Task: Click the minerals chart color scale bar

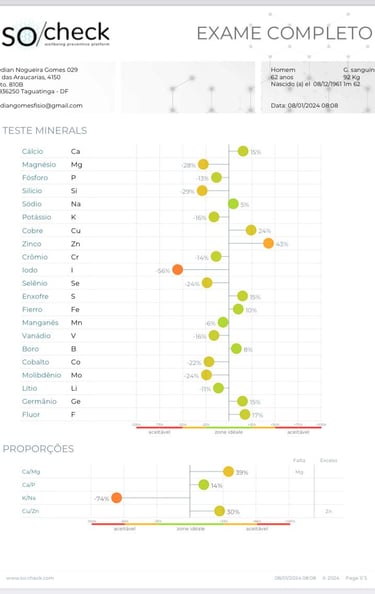Action: pos(229,427)
